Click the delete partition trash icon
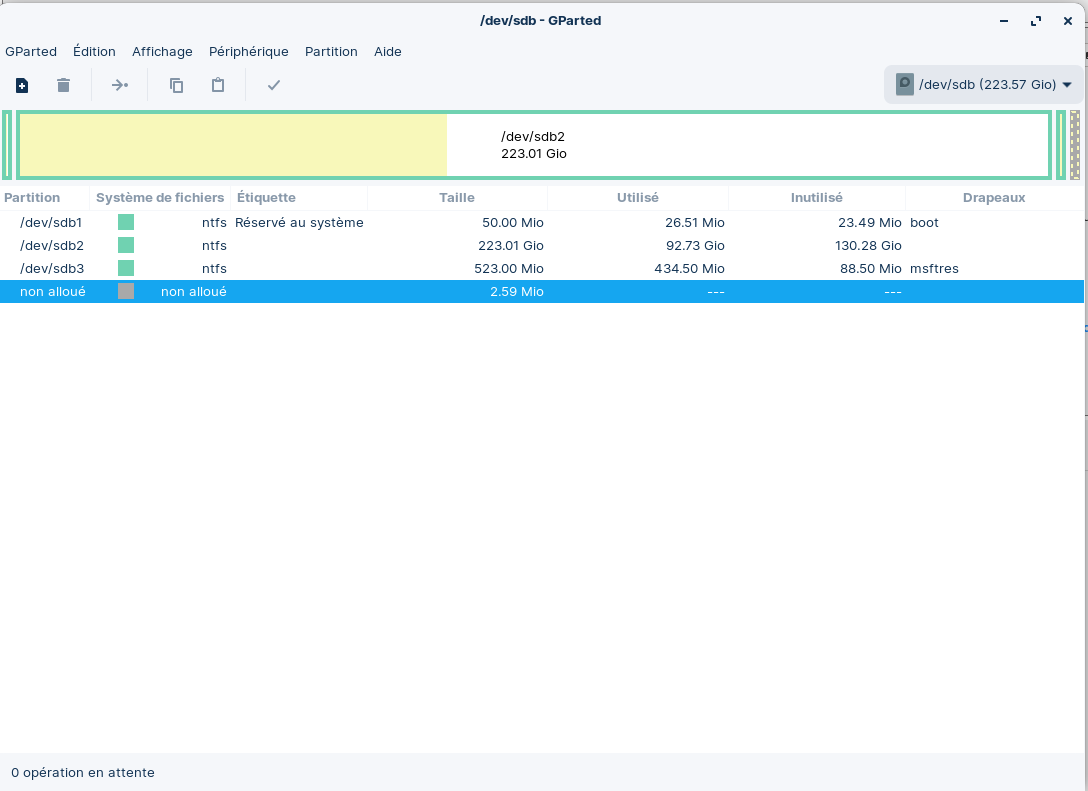This screenshot has width=1088, height=791. (63, 85)
